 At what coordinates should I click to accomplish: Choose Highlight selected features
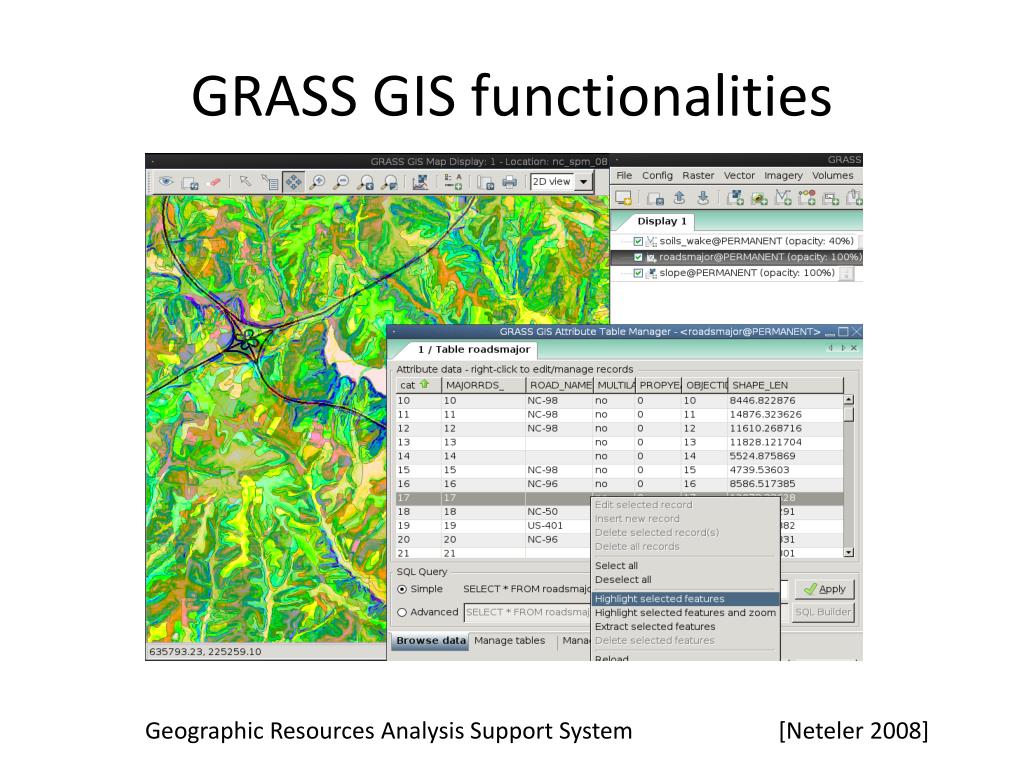pyautogui.click(x=686, y=599)
